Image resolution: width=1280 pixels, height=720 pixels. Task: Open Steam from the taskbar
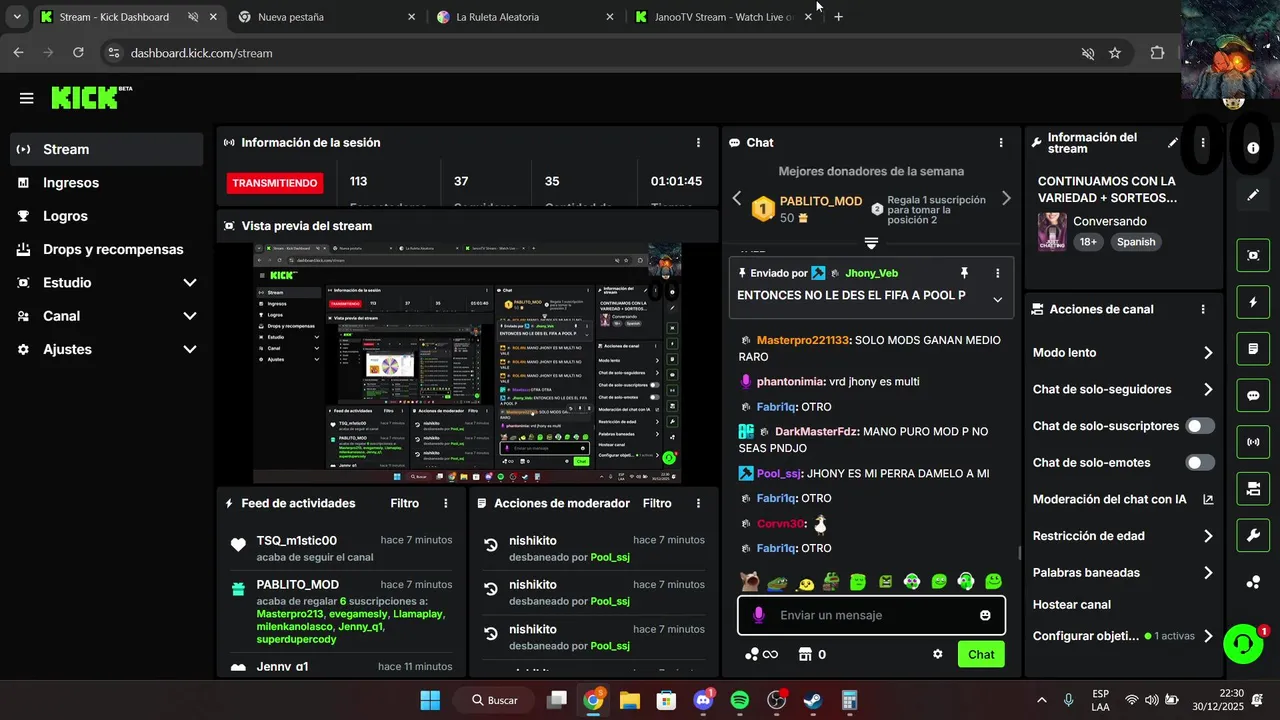813,700
